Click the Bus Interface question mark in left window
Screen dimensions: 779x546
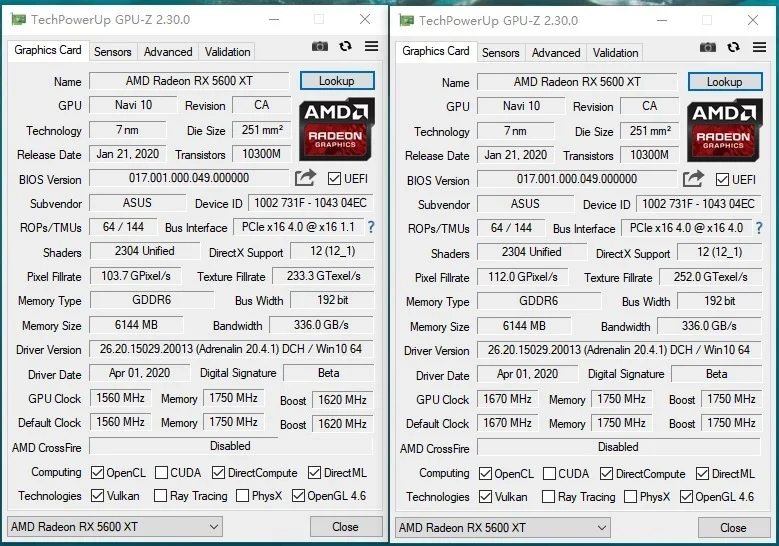371,227
